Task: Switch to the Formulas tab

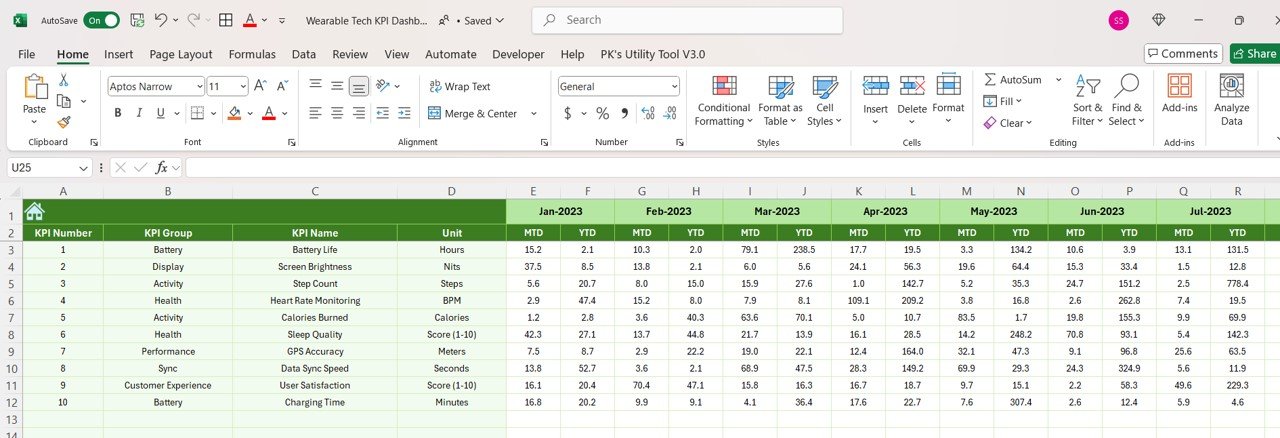Action: [x=252, y=54]
